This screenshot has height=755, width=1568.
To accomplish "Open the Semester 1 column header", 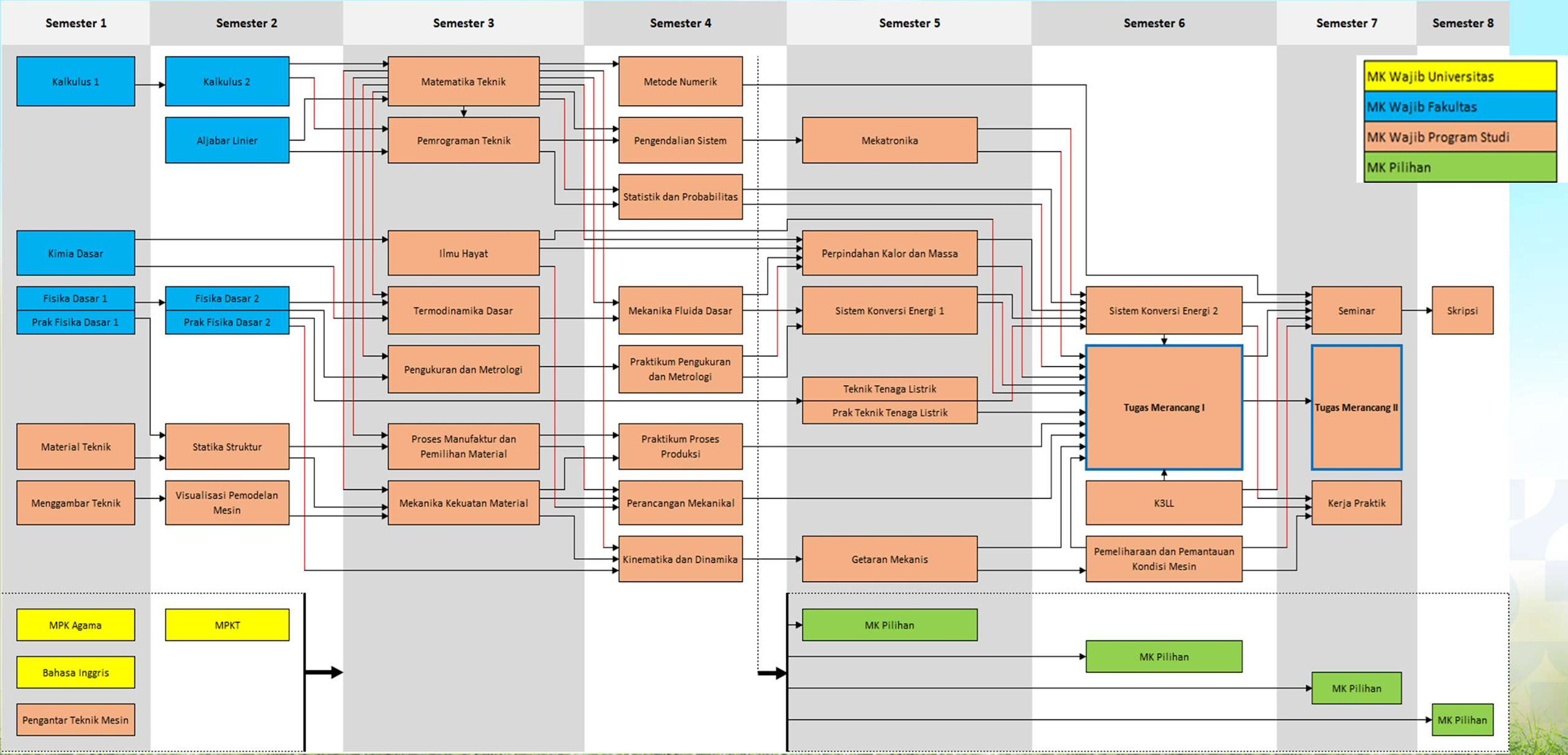I will [75, 23].
